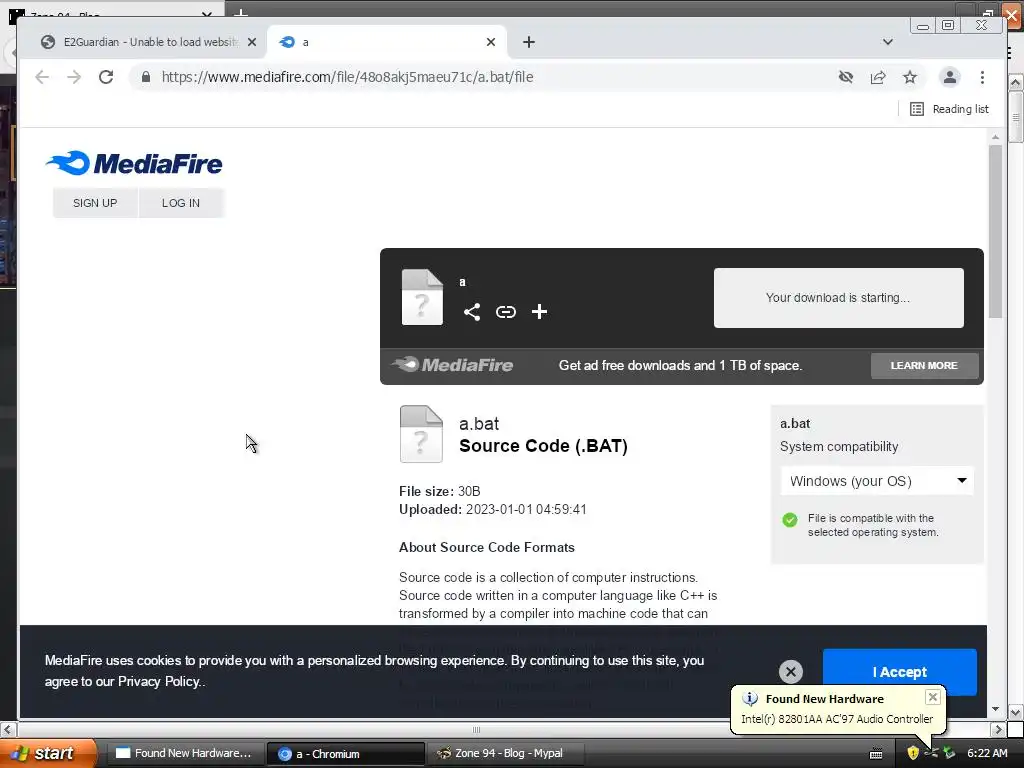
Task: Click the security shield tray icon
Action: coord(912,753)
